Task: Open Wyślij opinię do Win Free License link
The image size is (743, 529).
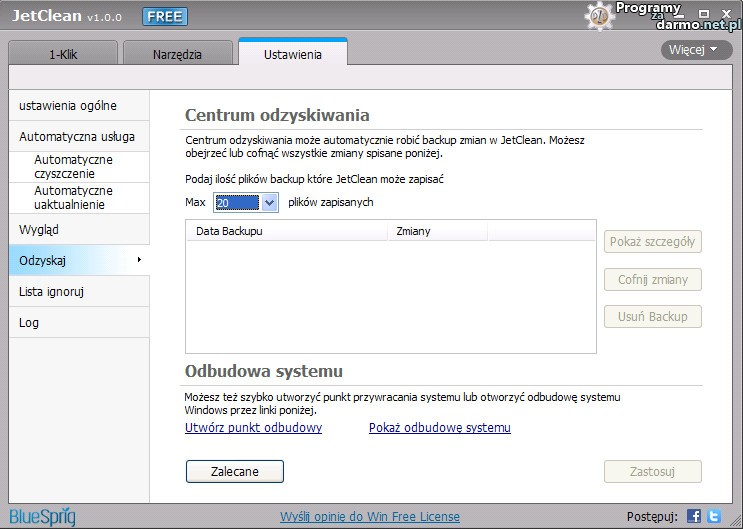Action: 370,517
